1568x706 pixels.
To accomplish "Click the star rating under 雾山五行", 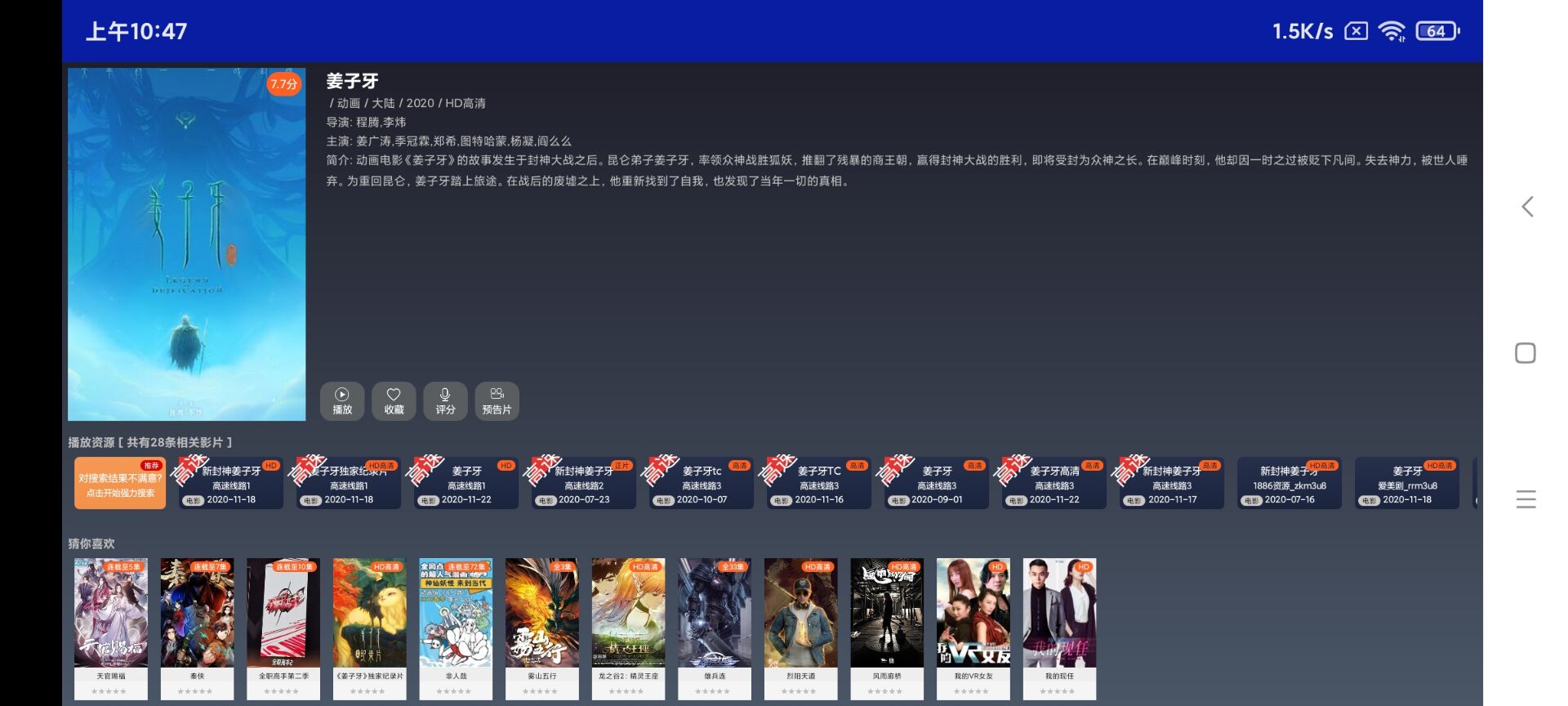I will click(541, 691).
